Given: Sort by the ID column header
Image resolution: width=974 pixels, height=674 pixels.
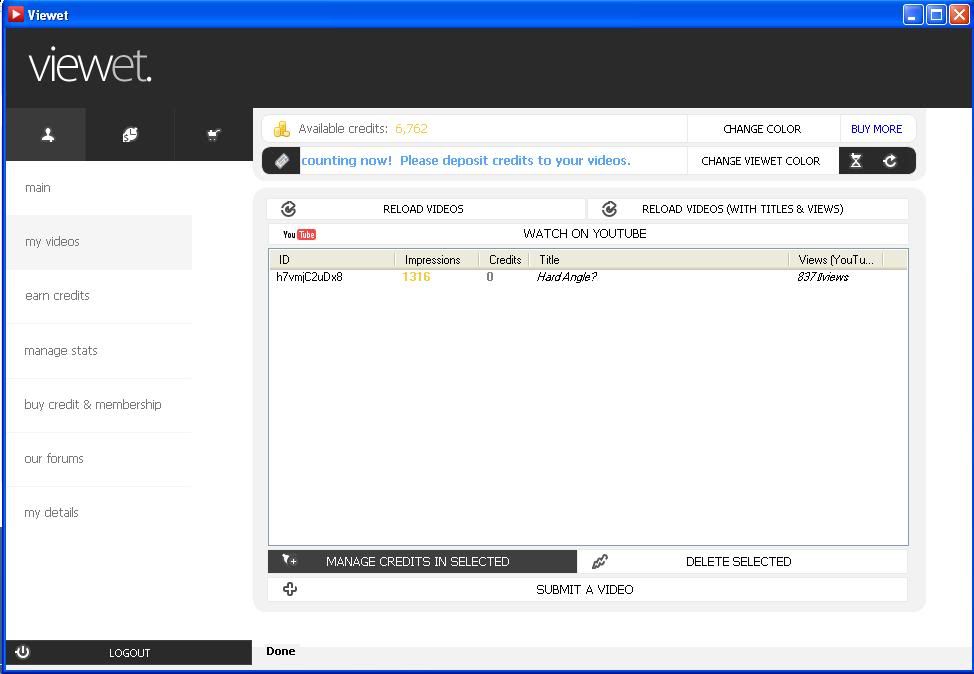Looking at the screenshot, I should [332, 260].
